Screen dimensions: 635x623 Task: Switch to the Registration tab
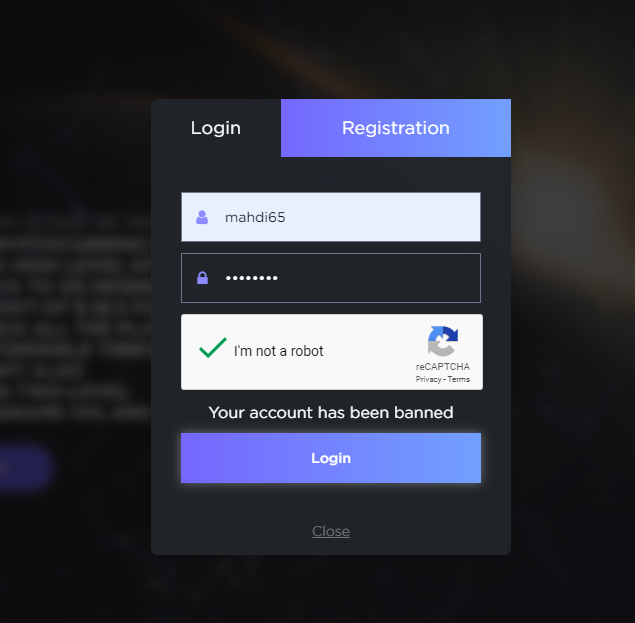coord(396,128)
